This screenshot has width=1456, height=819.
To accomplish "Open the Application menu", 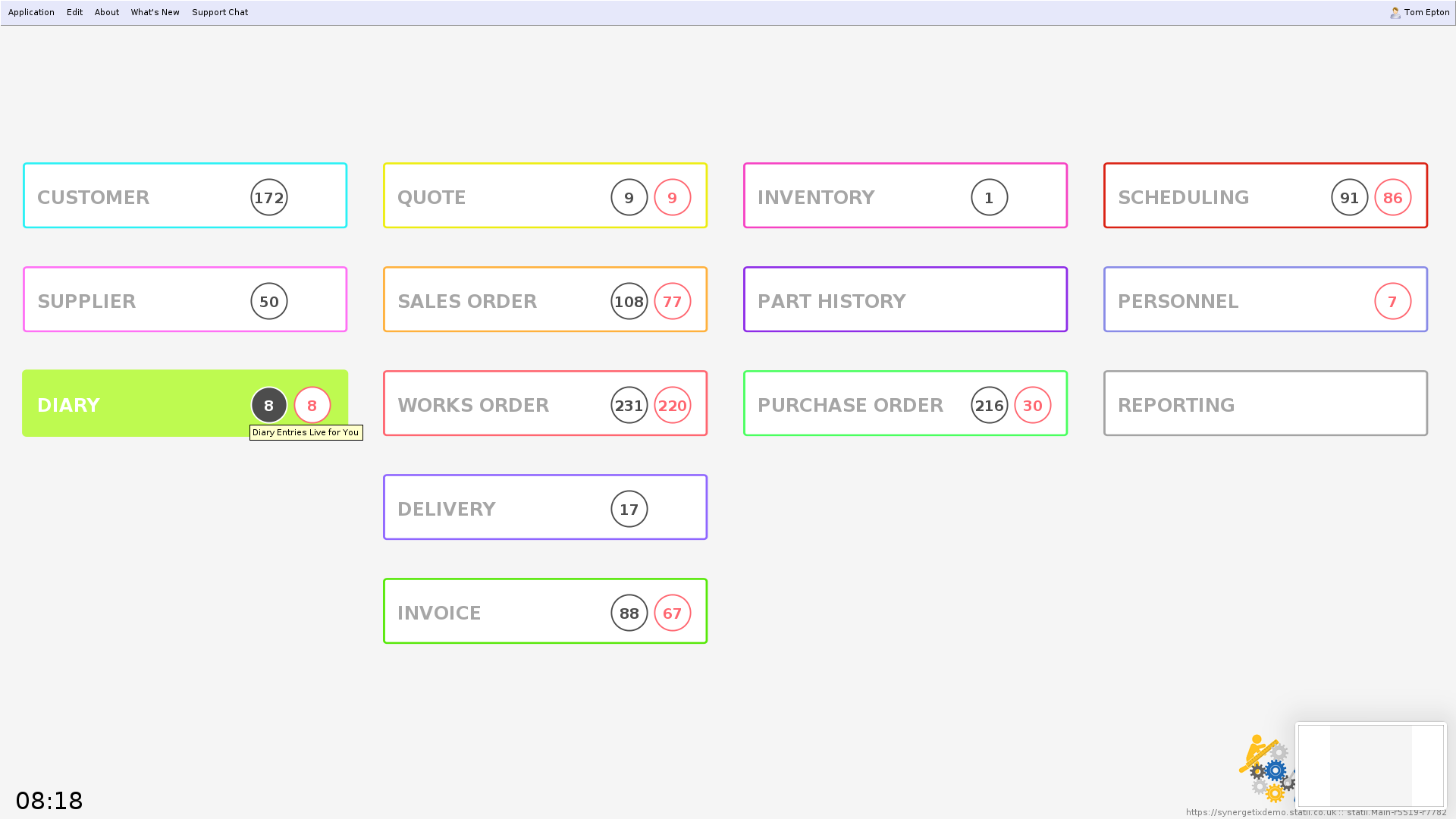I will pos(31,13).
